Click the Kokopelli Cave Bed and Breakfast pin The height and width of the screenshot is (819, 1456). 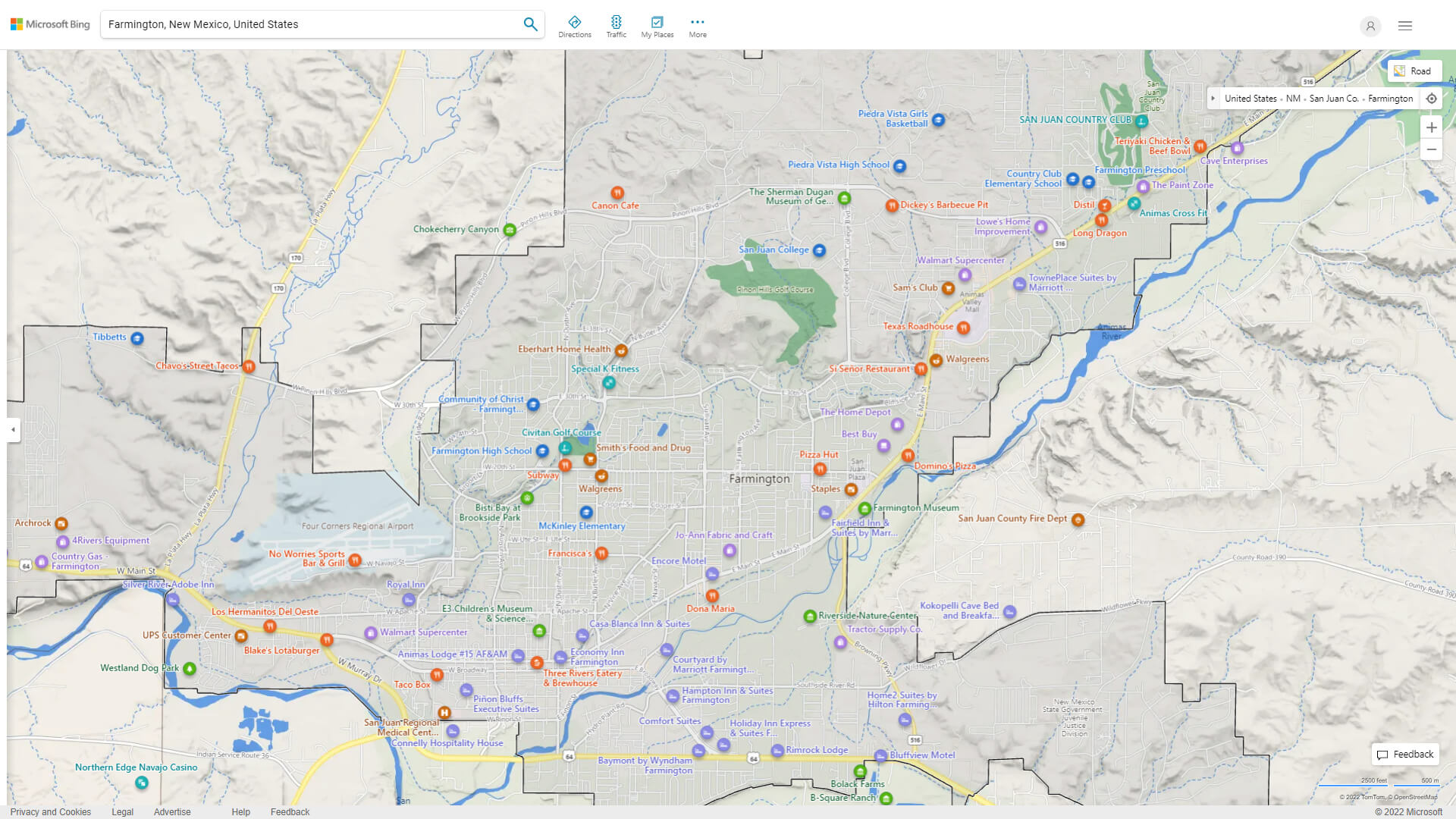click(x=1009, y=611)
